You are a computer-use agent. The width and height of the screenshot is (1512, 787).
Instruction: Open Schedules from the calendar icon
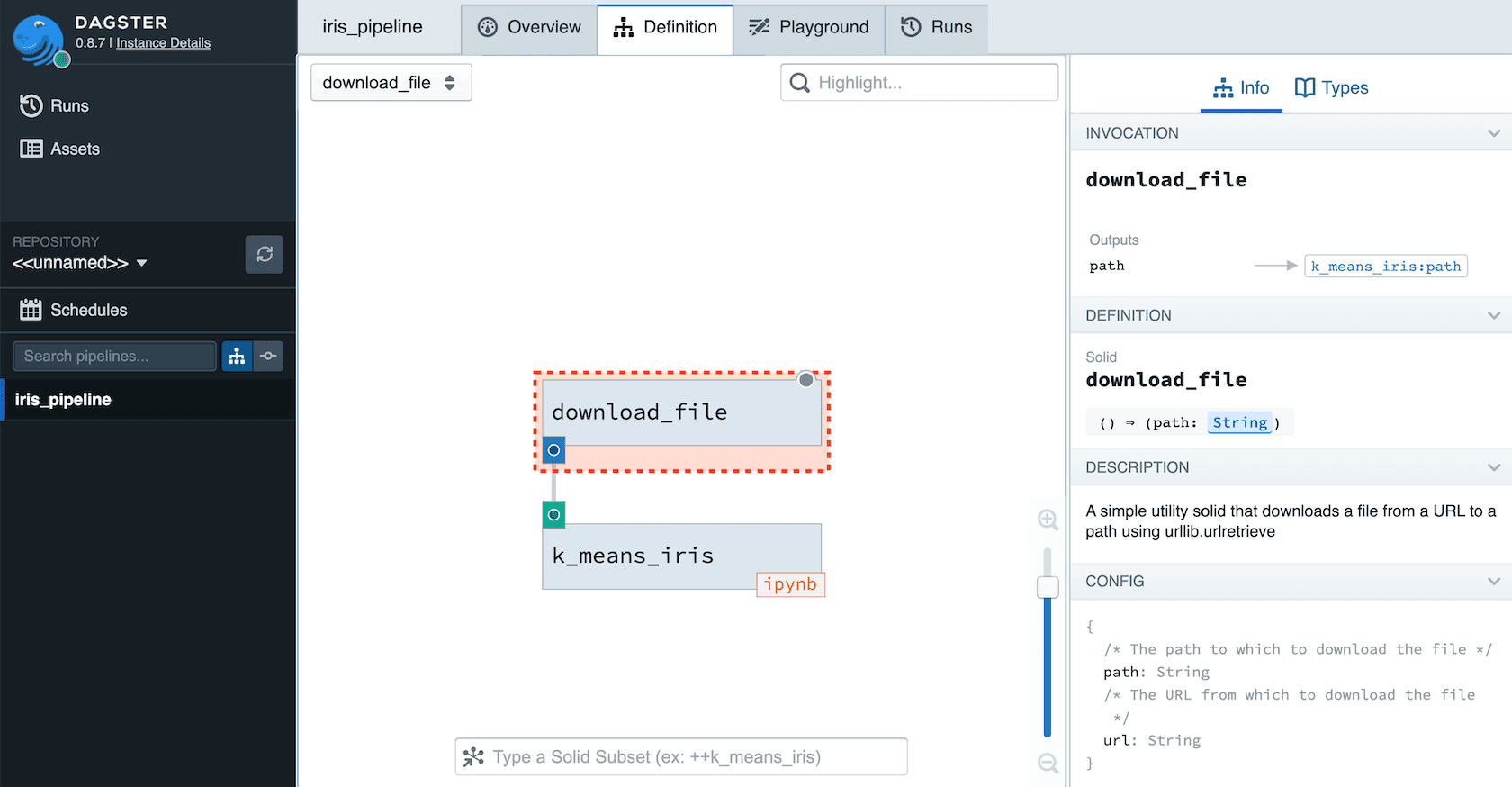click(x=31, y=310)
